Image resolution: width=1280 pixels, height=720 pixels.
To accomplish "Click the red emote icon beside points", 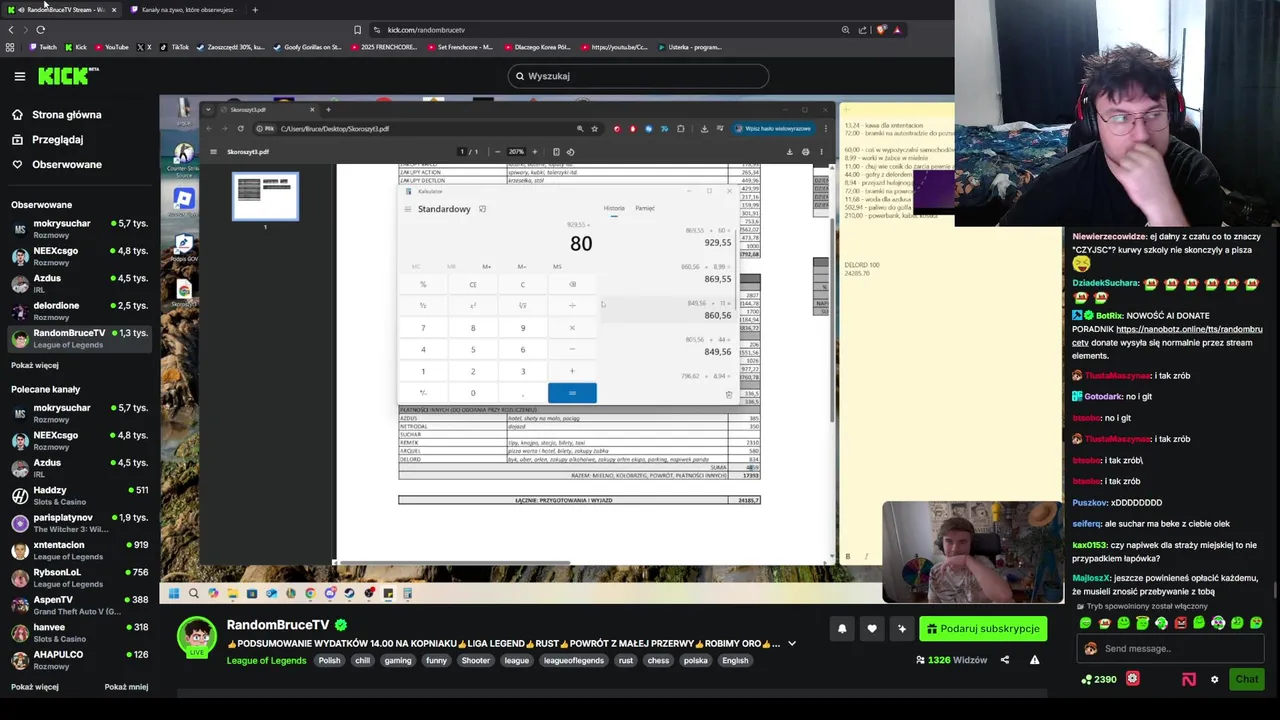I will 1132,679.
